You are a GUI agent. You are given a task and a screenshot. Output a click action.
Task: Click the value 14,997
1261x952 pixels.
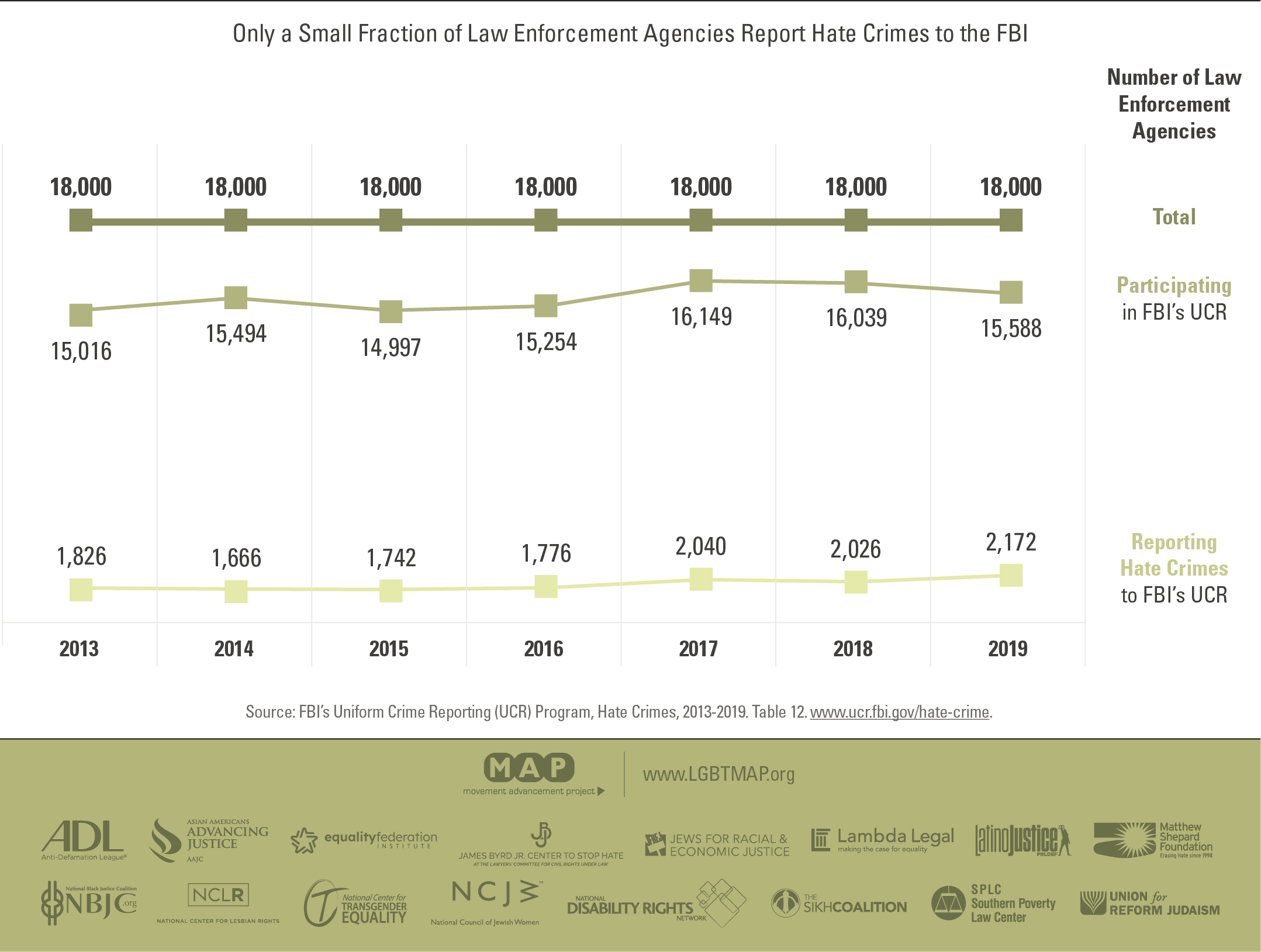click(391, 348)
